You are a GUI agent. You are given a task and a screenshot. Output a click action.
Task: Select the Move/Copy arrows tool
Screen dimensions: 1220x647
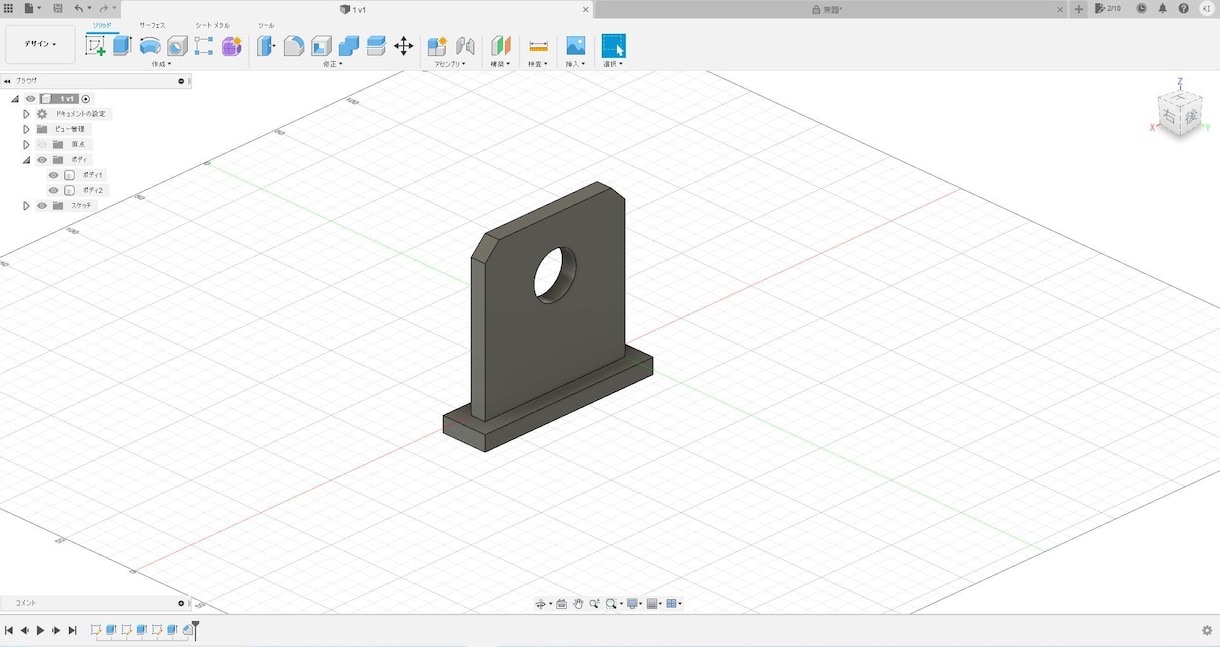(x=404, y=46)
